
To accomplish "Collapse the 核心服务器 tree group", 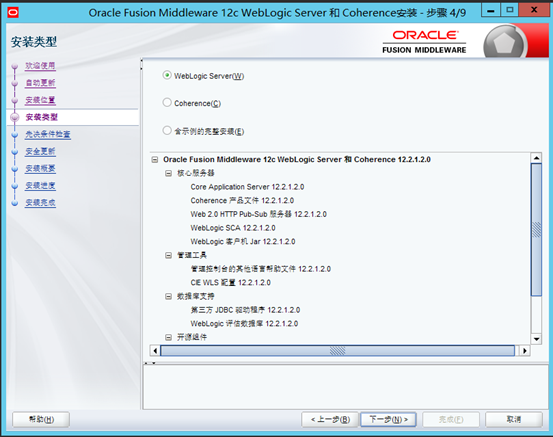I will 169,173.
